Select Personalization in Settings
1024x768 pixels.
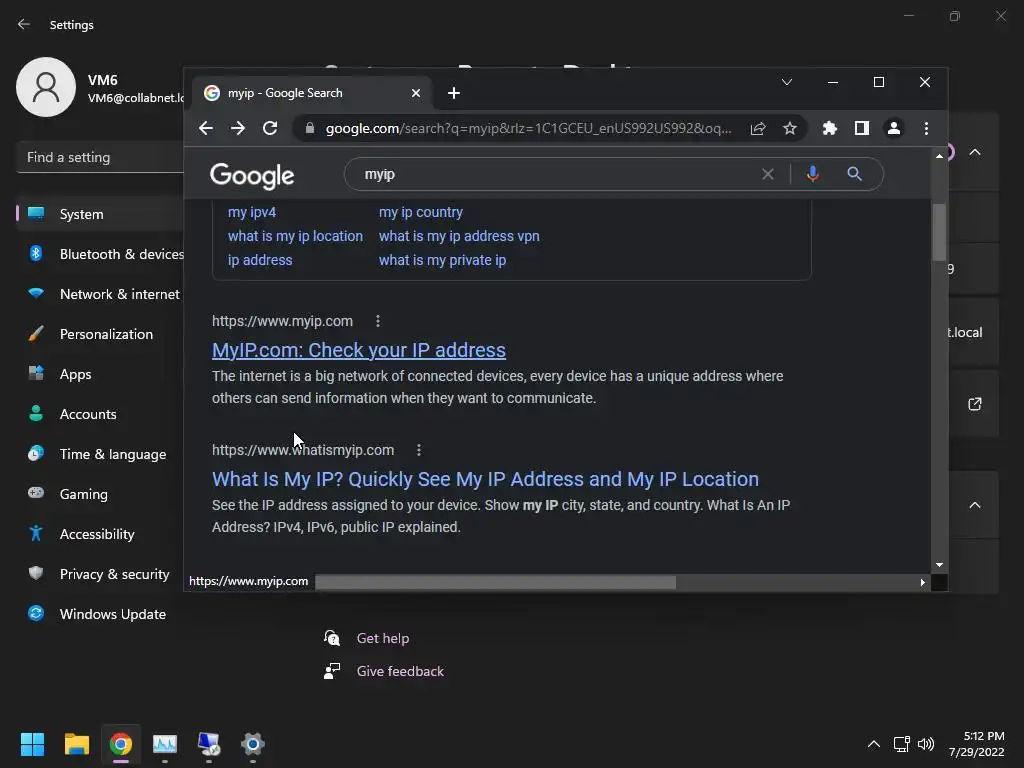pyautogui.click(x=100, y=334)
